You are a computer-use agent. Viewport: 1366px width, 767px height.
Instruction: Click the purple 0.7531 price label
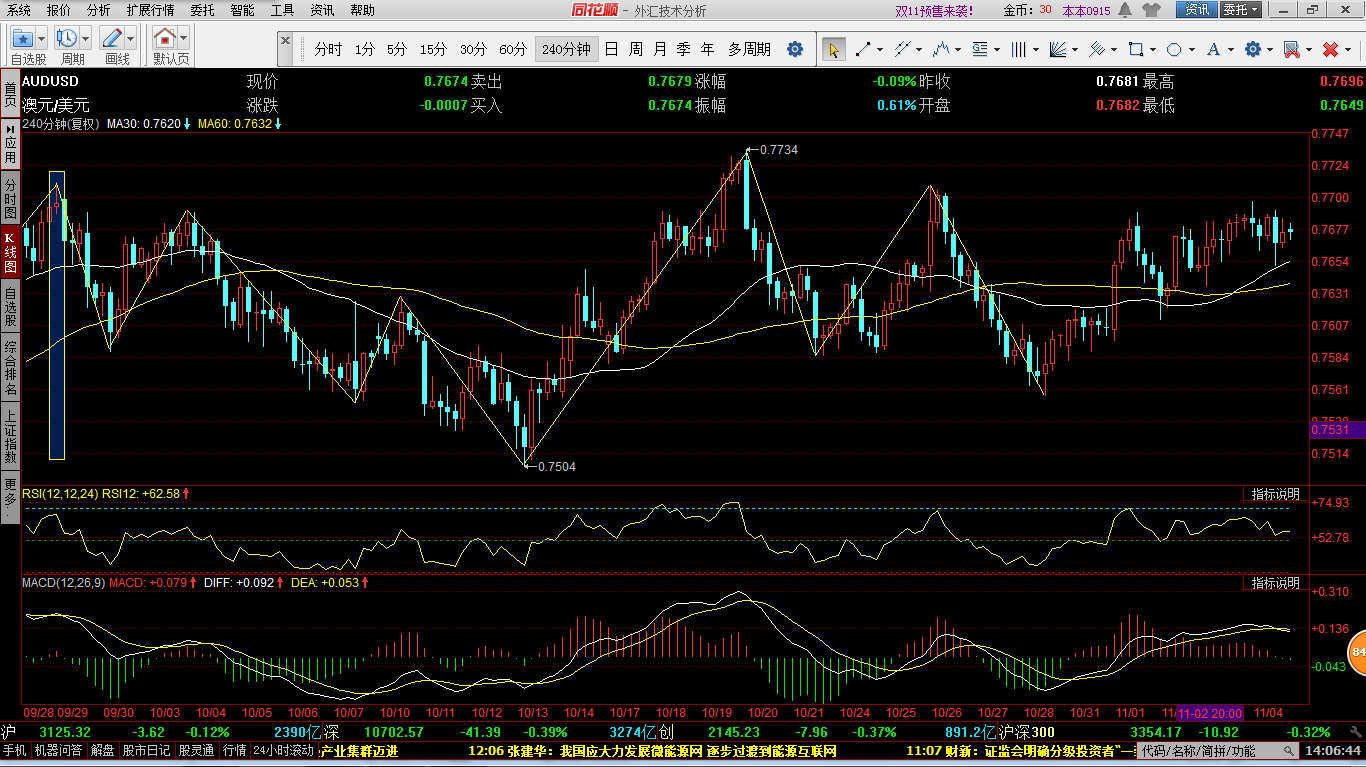pos(1337,429)
